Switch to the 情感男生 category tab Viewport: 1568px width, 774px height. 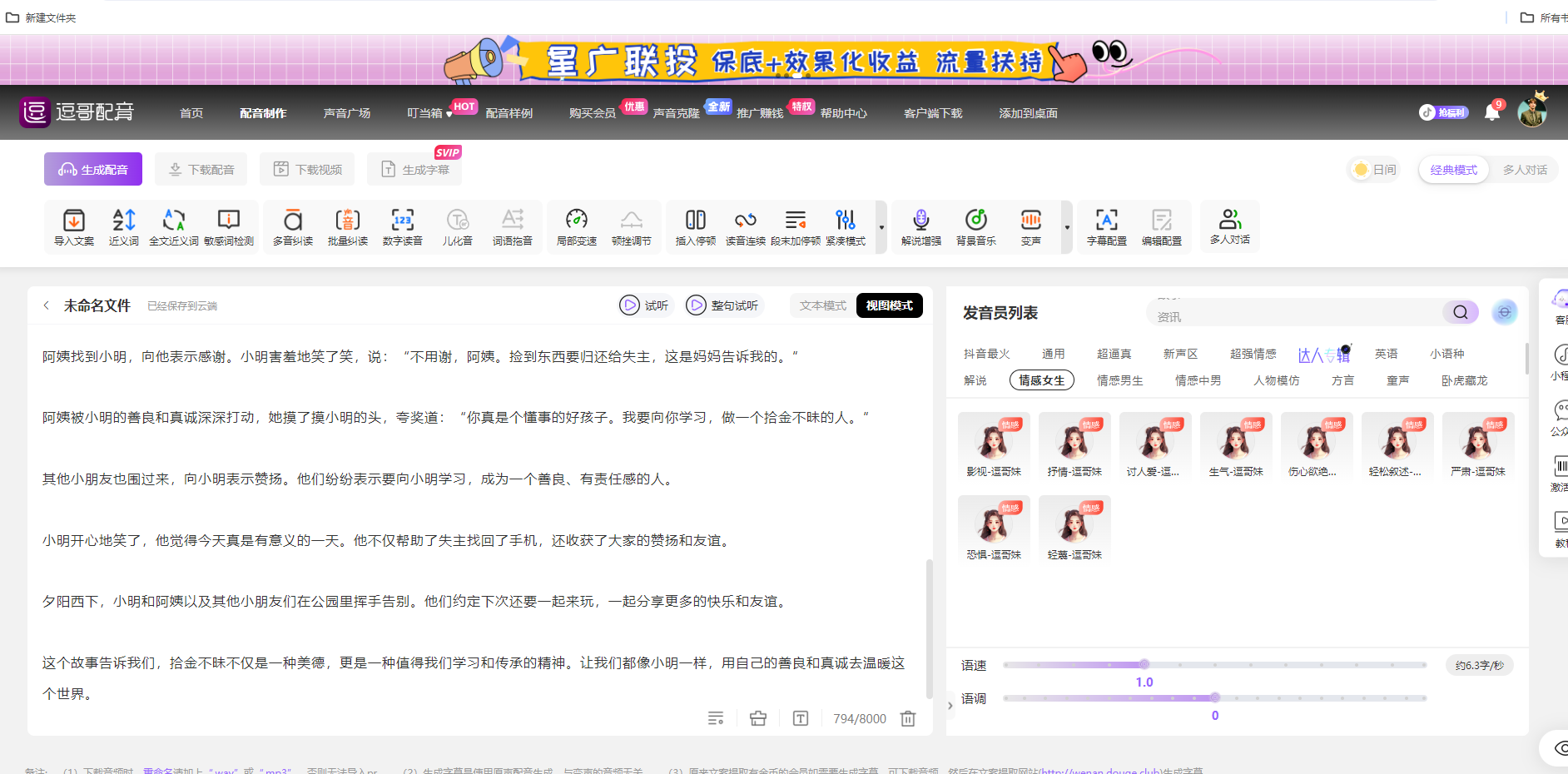[x=1119, y=380]
